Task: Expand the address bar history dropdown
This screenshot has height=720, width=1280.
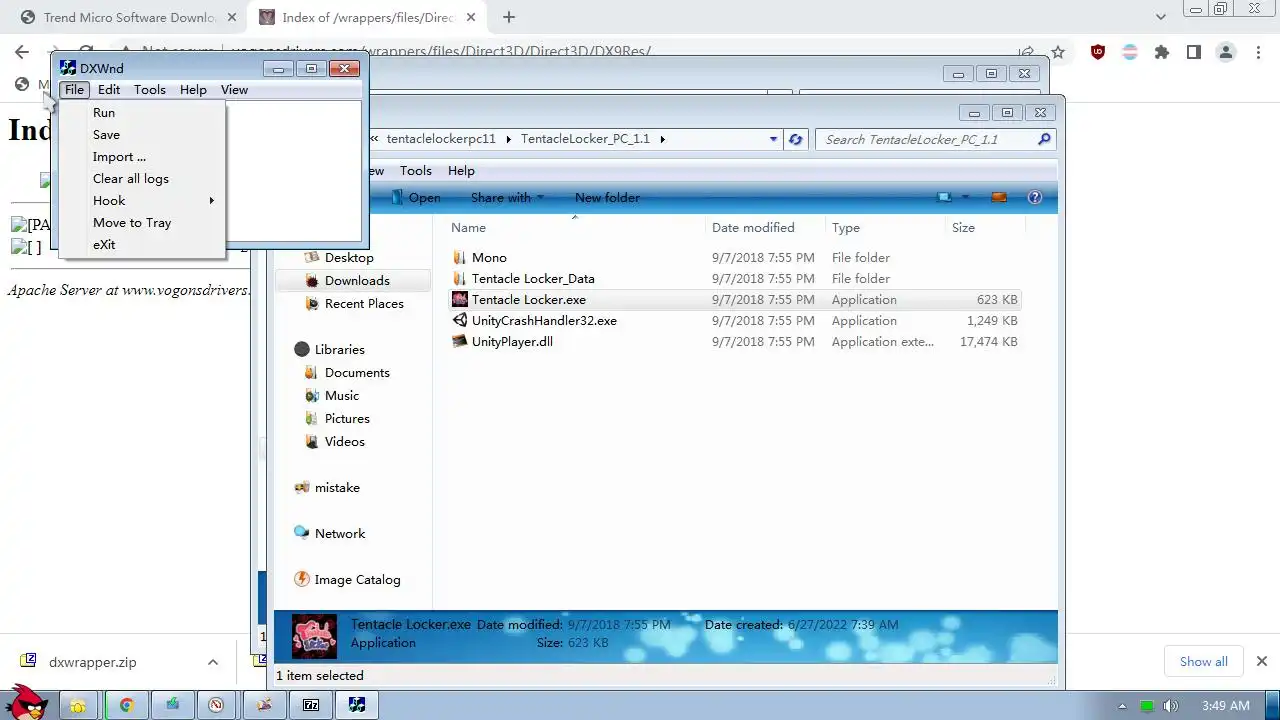Action: click(x=774, y=140)
